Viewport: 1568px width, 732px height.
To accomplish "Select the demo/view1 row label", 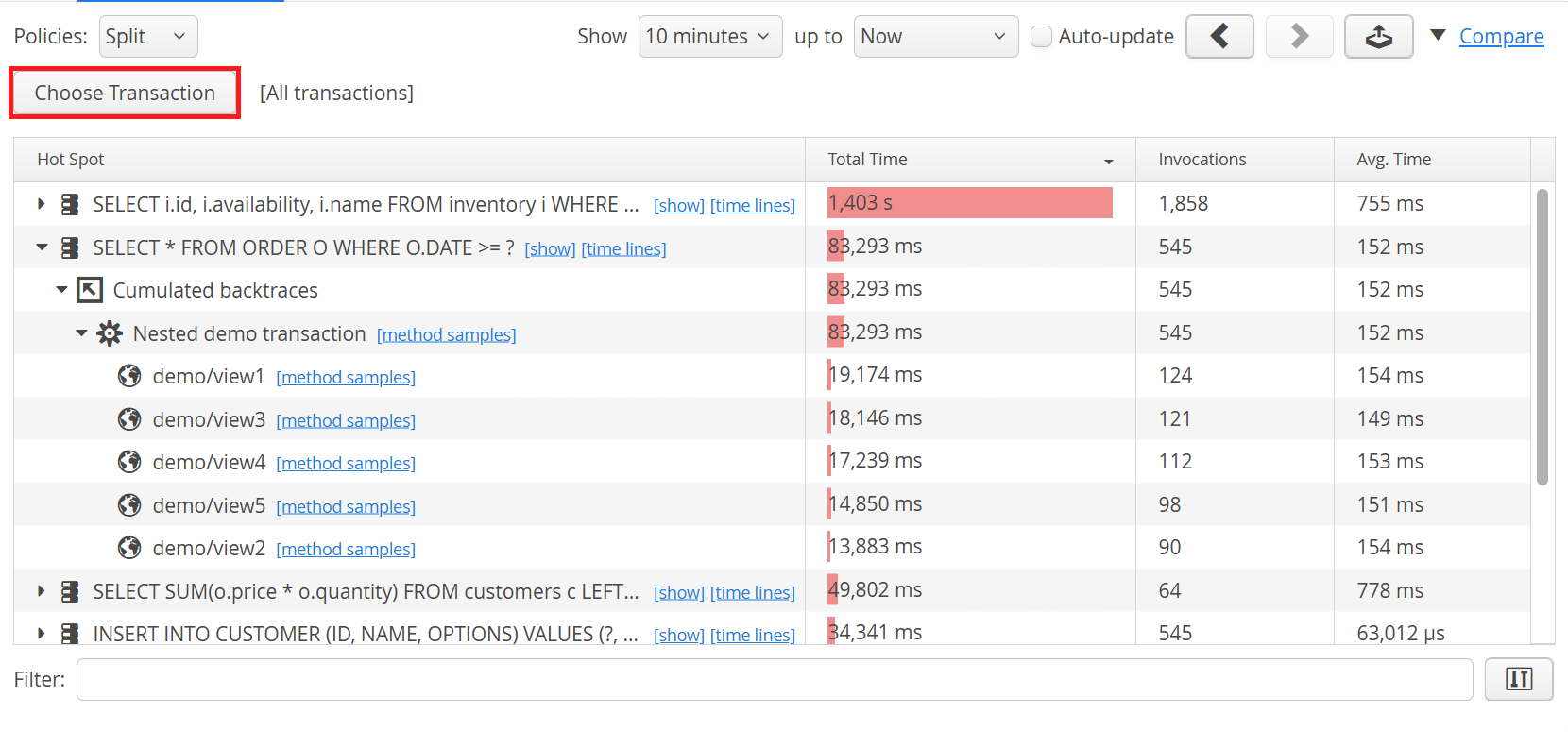I will point(209,376).
